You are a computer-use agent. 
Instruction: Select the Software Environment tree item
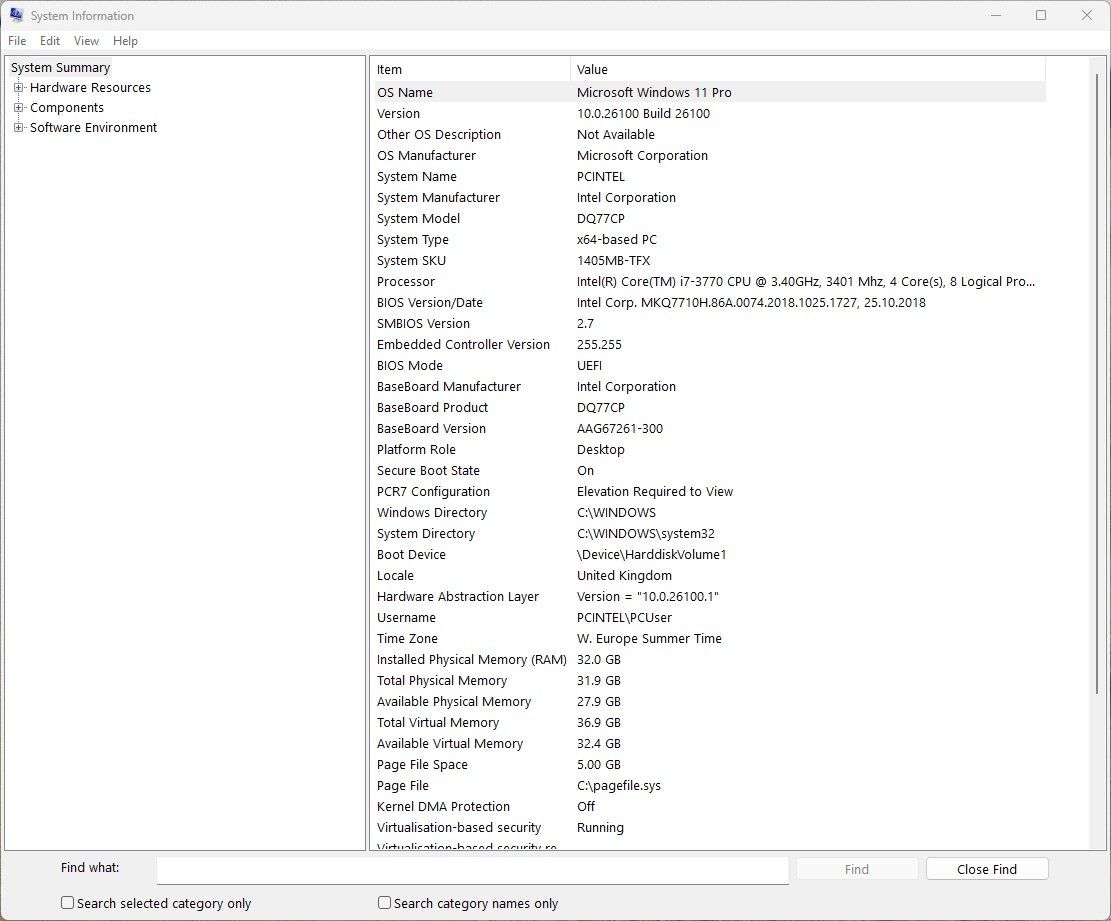coord(94,128)
